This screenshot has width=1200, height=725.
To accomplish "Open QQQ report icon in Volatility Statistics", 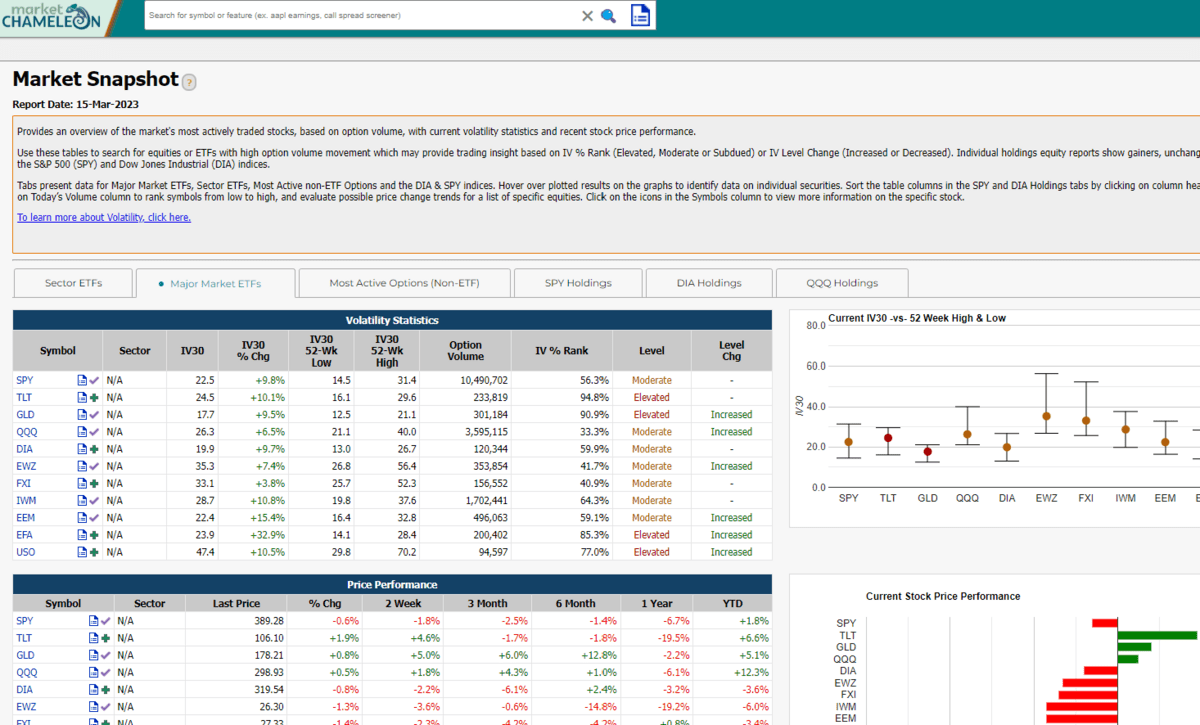I will tap(83, 432).
